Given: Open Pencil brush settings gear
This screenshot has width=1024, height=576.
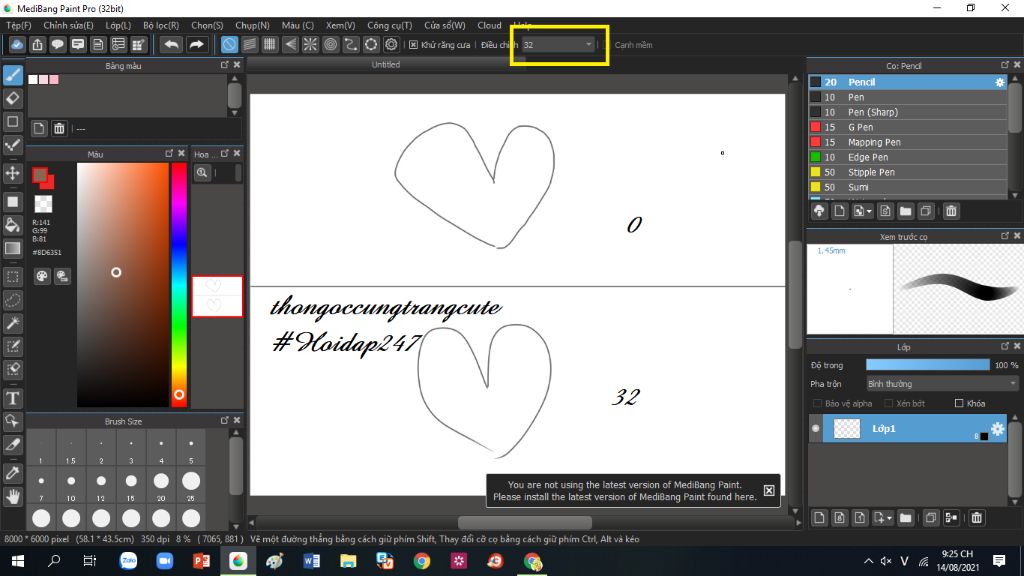Looking at the screenshot, I should point(1000,82).
